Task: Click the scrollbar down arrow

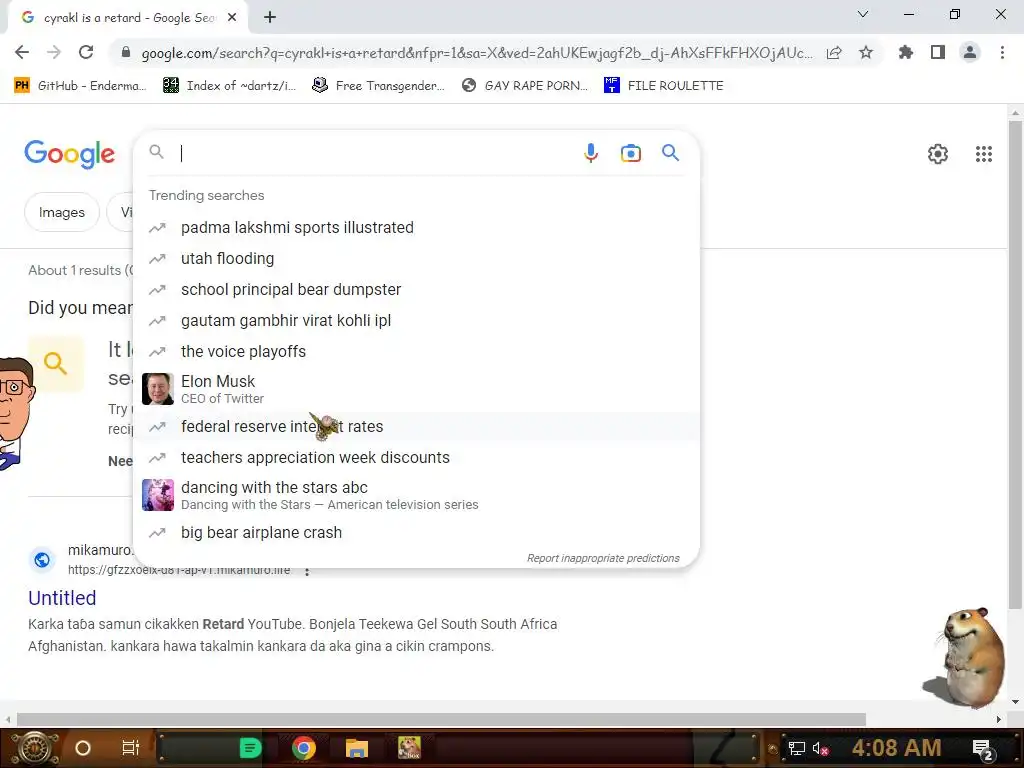Action: click(x=1015, y=702)
